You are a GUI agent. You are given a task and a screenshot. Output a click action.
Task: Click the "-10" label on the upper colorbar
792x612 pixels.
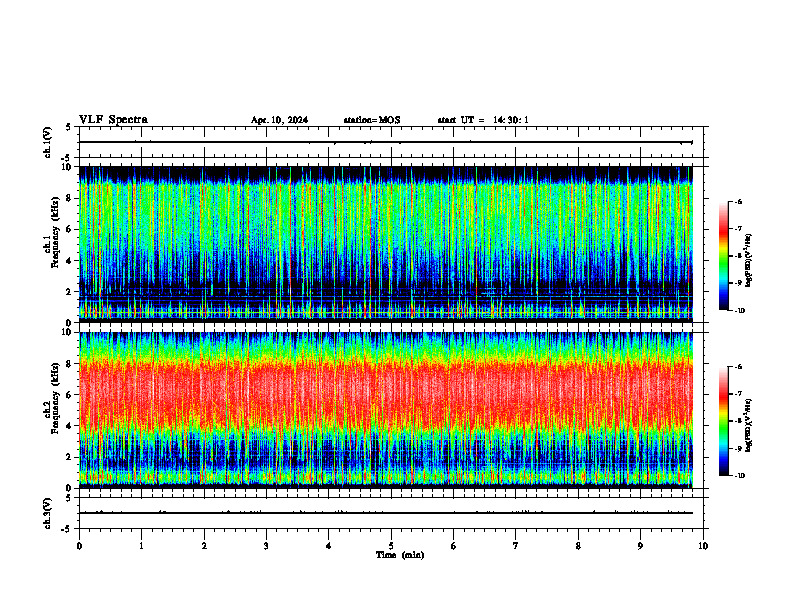click(740, 311)
